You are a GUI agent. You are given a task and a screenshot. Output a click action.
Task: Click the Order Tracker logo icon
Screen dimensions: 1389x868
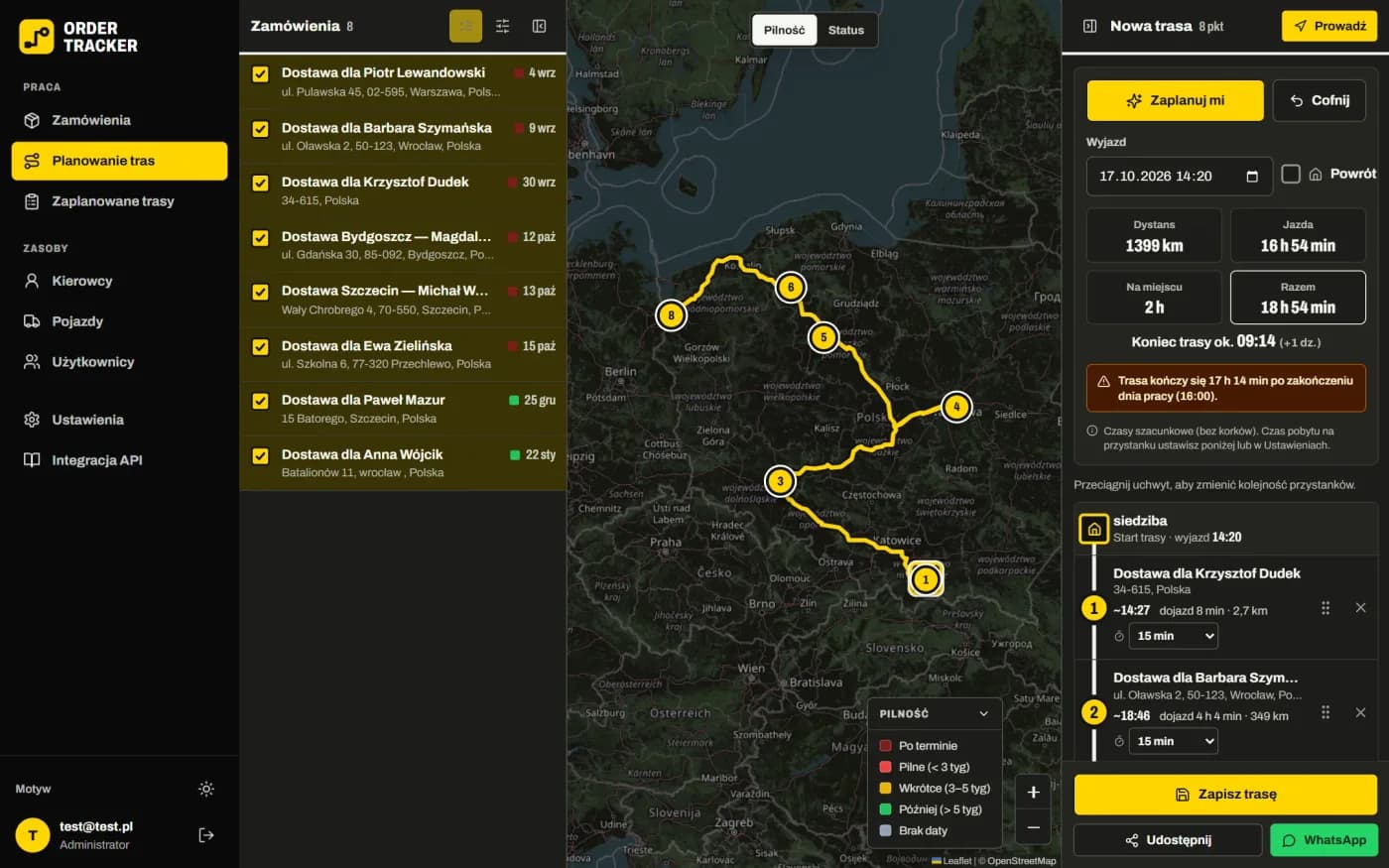tap(37, 37)
